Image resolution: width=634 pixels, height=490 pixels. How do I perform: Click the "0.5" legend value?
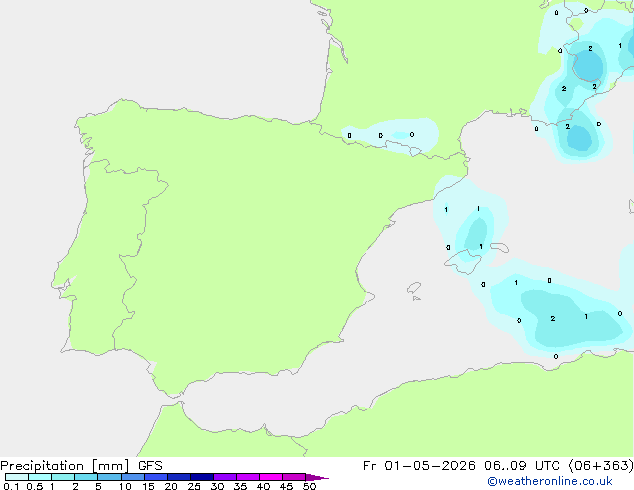pos(35,486)
